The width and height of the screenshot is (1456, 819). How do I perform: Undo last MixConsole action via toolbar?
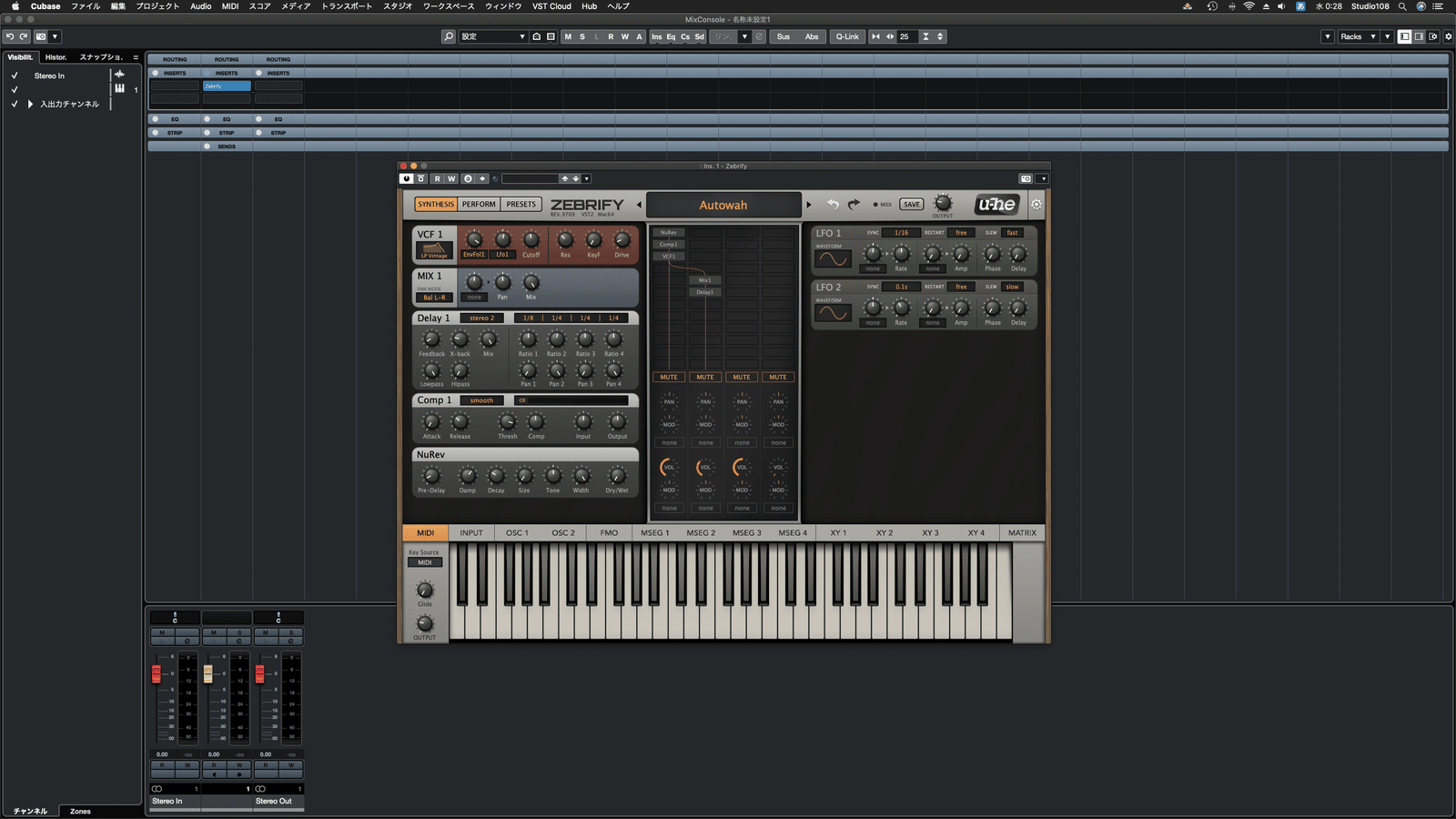tap(10, 36)
